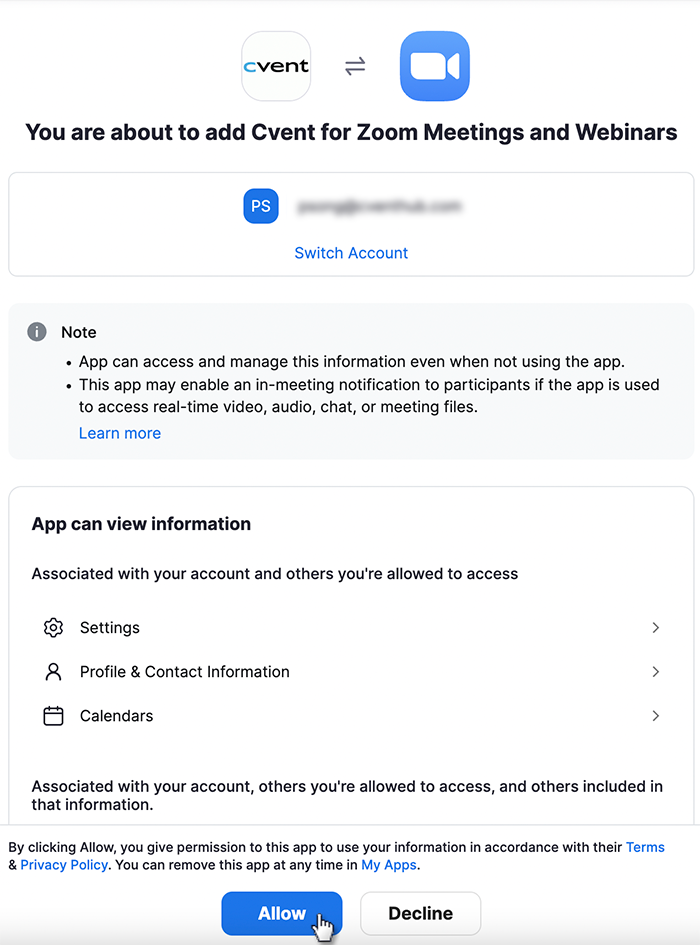Open the Privacy Policy link
Image resolution: width=700 pixels, height=945 pixels.
click(x=64, y=865)
